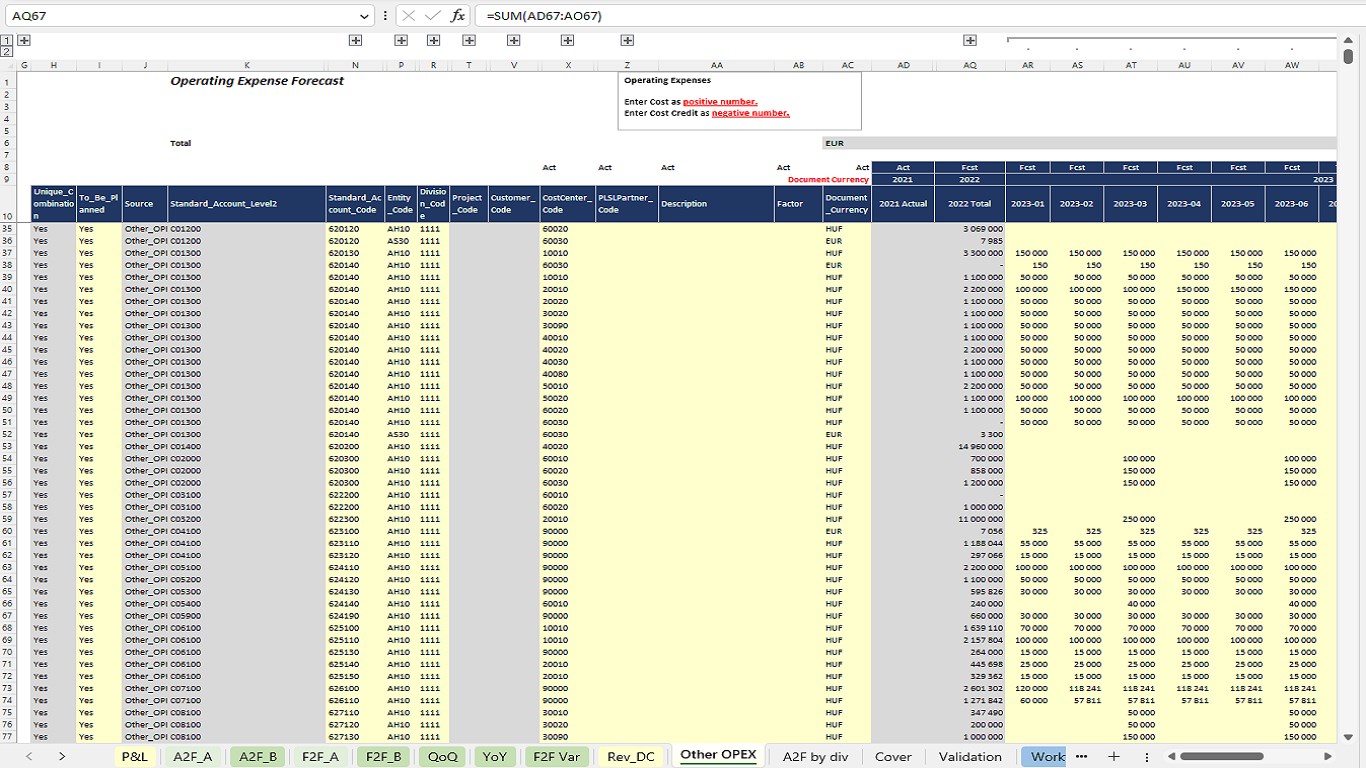Expand the column group above column N

click(355, 40)
